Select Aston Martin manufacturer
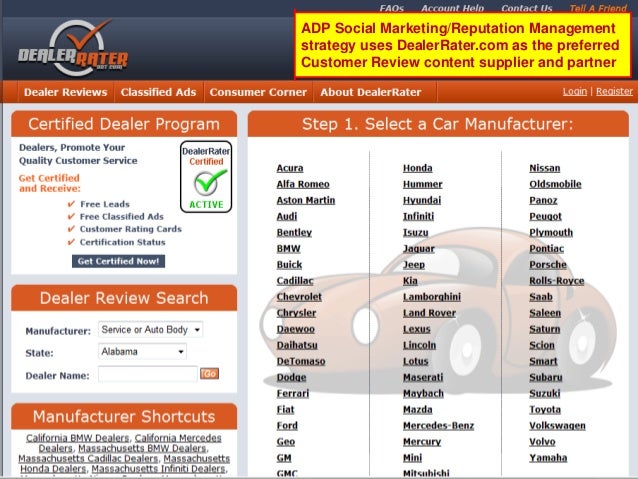This screenshot has height=479, width=638. [x=306, y=200]
